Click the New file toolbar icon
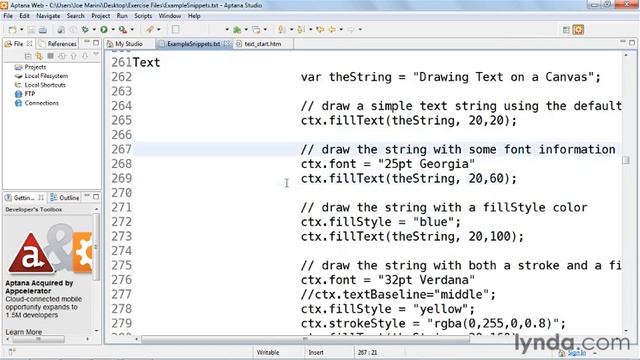The height and width of the screenshot is (360, 640). 13,29
